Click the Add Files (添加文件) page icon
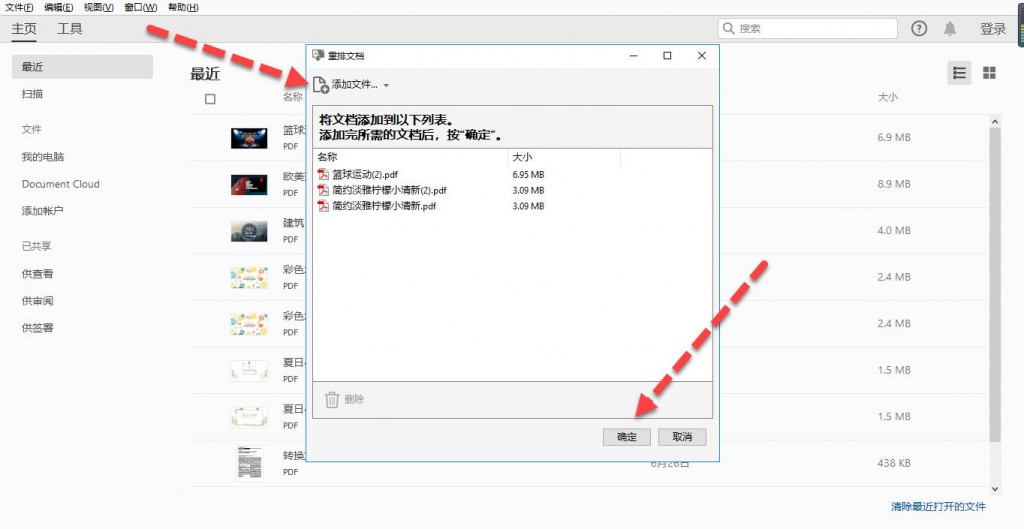The width and height of the screenshot is (1024, 529). coord(321,85)
